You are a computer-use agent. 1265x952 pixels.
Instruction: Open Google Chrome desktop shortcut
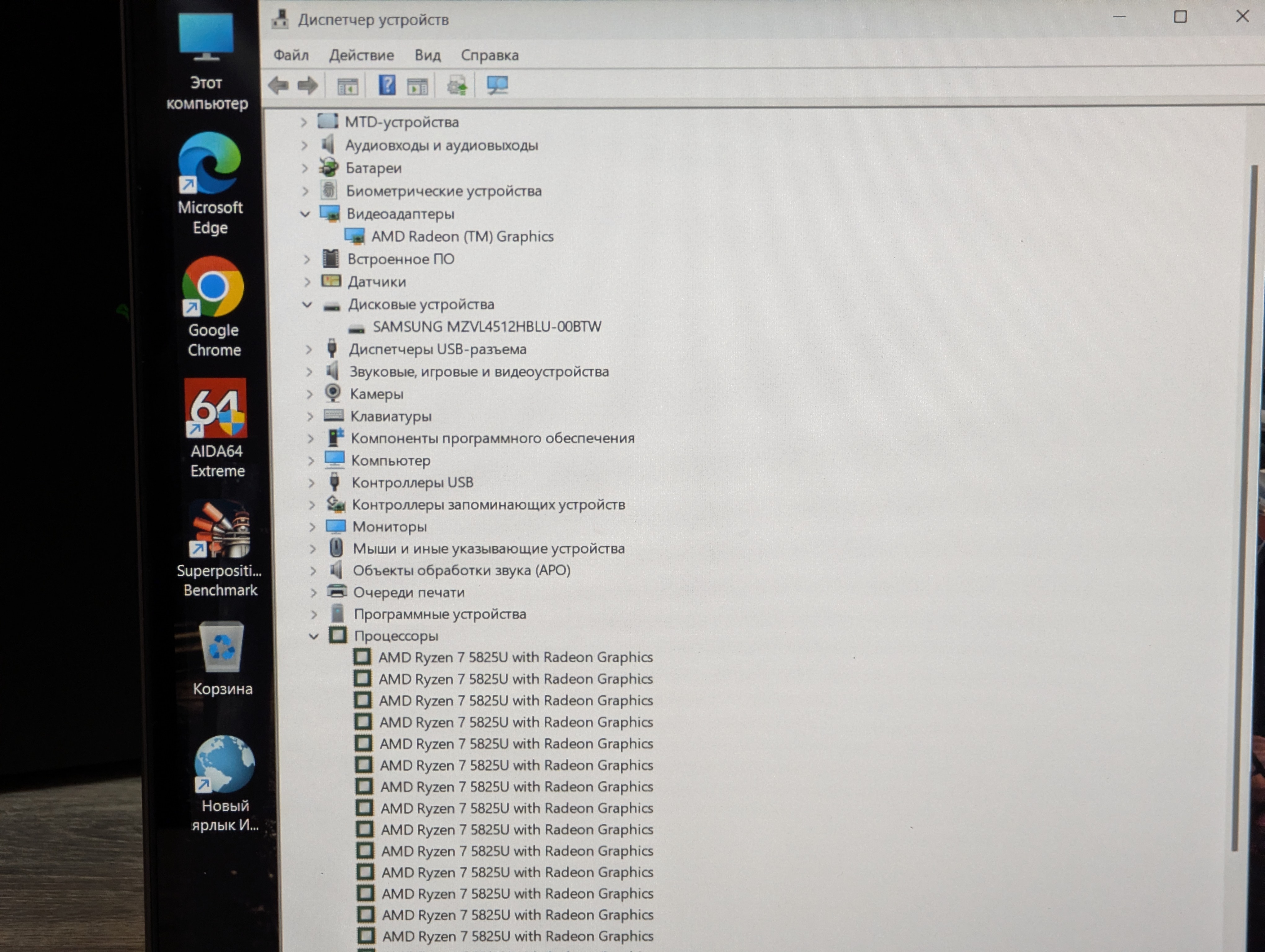click(x=213, y=307)
